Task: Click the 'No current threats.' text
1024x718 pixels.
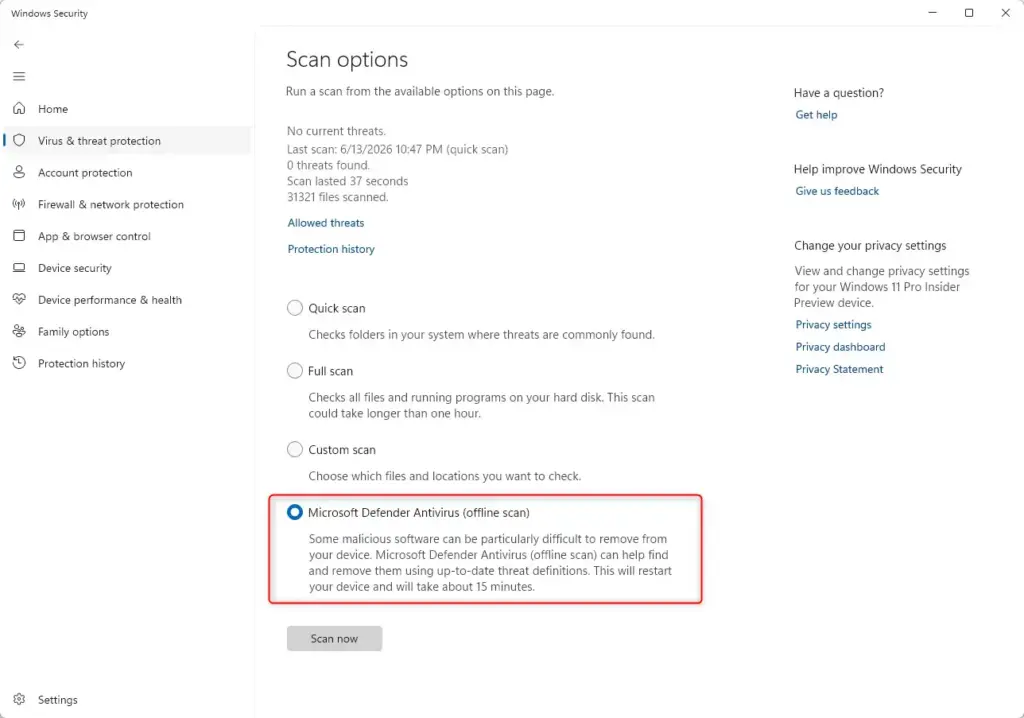Action: (336, 131)
